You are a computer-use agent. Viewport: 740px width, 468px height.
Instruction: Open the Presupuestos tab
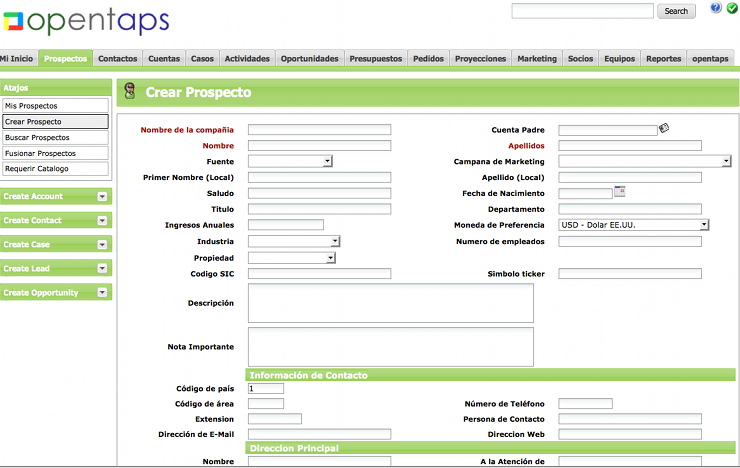(x=376, y=59)
